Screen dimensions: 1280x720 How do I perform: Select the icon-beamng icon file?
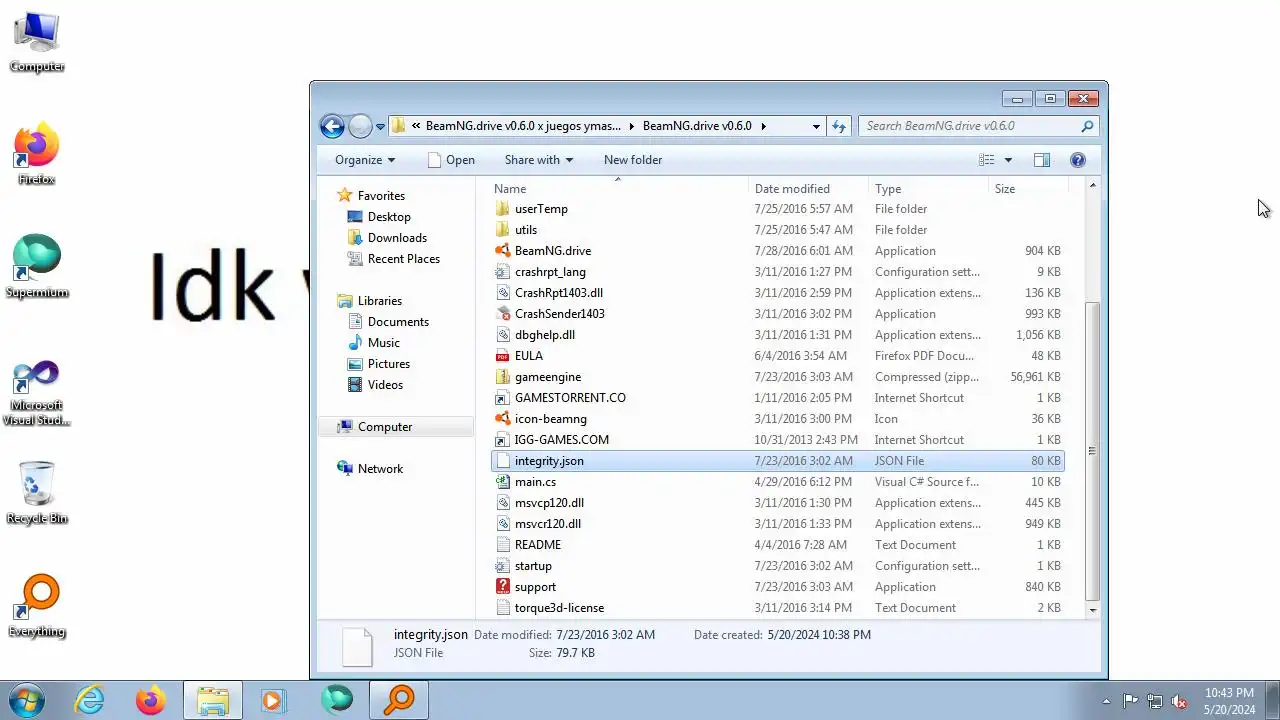pyautogui.click(x=503, y=419)
